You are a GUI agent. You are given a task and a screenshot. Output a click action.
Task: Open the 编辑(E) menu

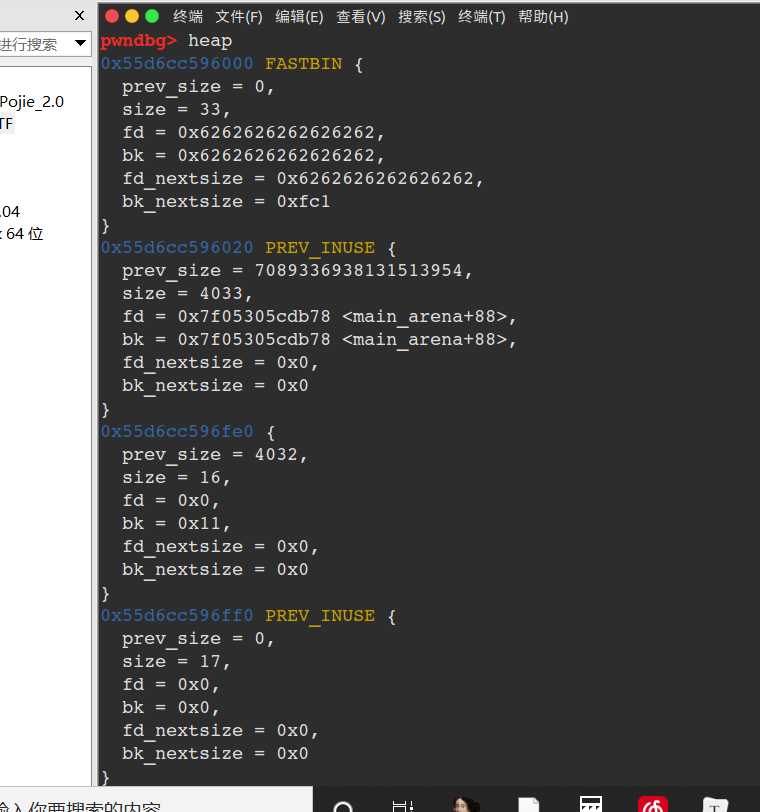point(299,17)
